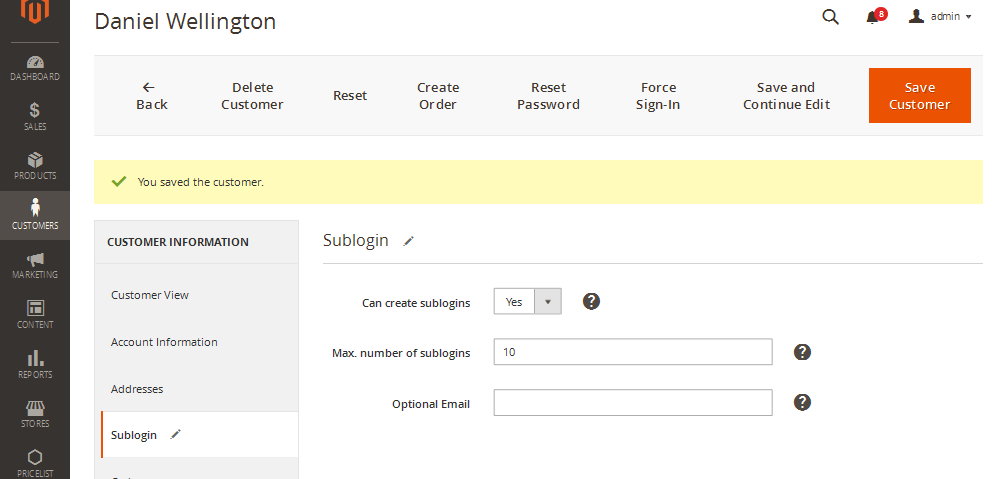Focus the Max. number of sublogins field
Image resolution: width=1000 pixels, height=479 pixels.
[x=633, y=351]
